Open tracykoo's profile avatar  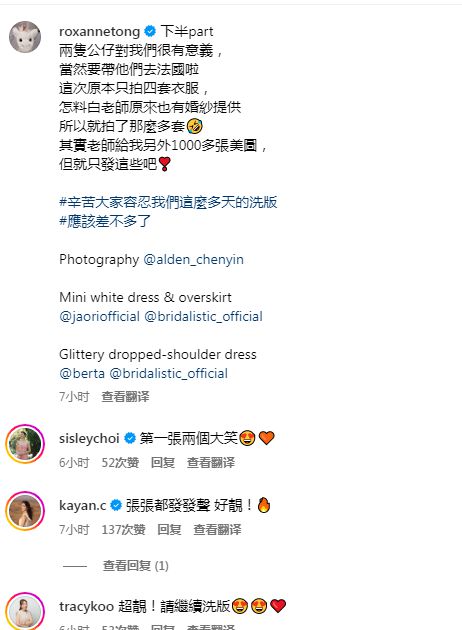point(25,611)
